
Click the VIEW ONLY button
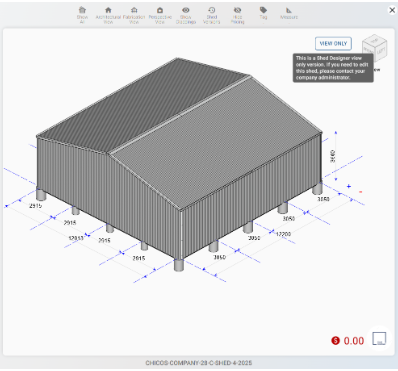(333, 43)
